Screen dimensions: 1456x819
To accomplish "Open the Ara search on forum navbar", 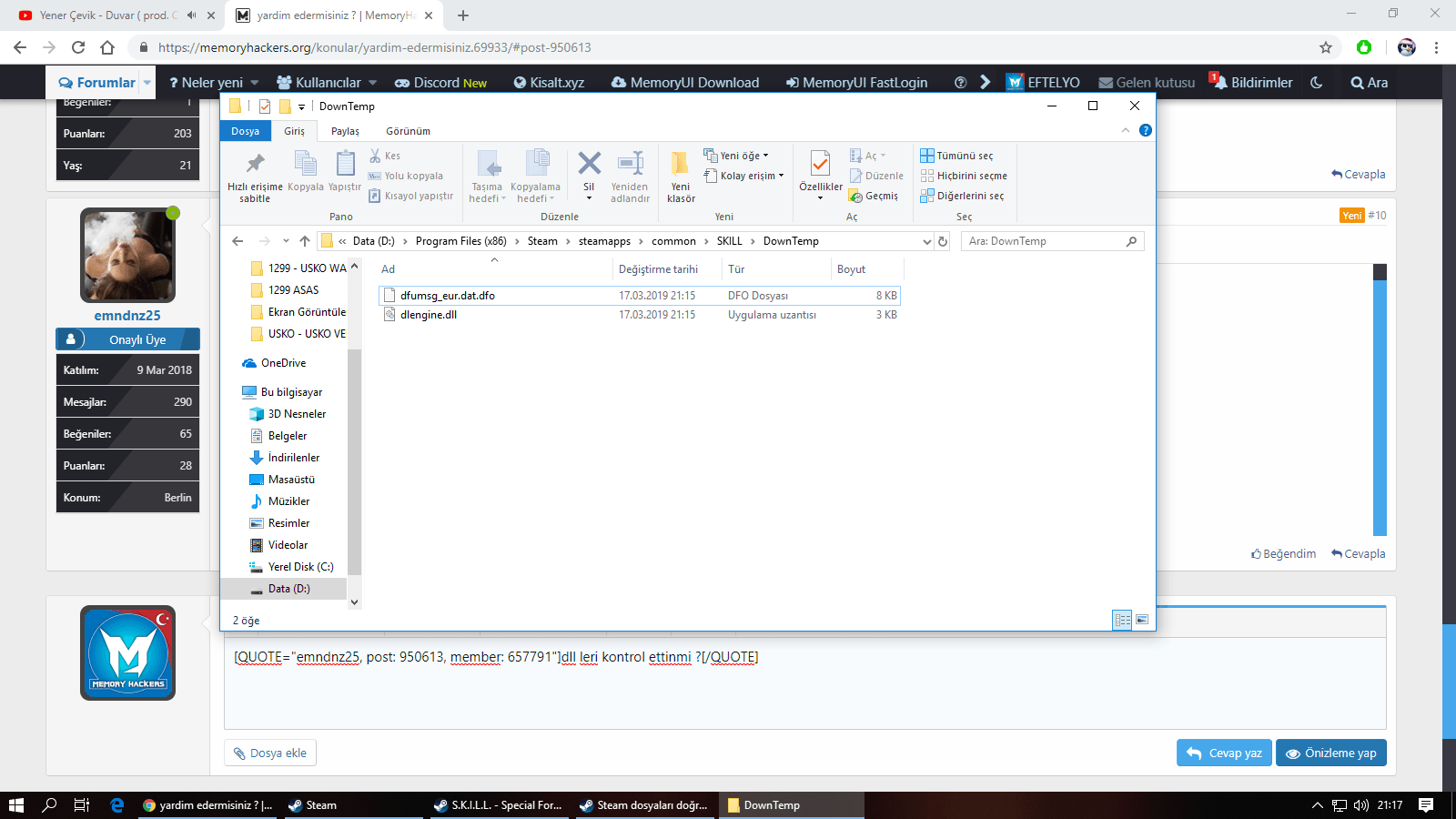I will coord(1370,82).
